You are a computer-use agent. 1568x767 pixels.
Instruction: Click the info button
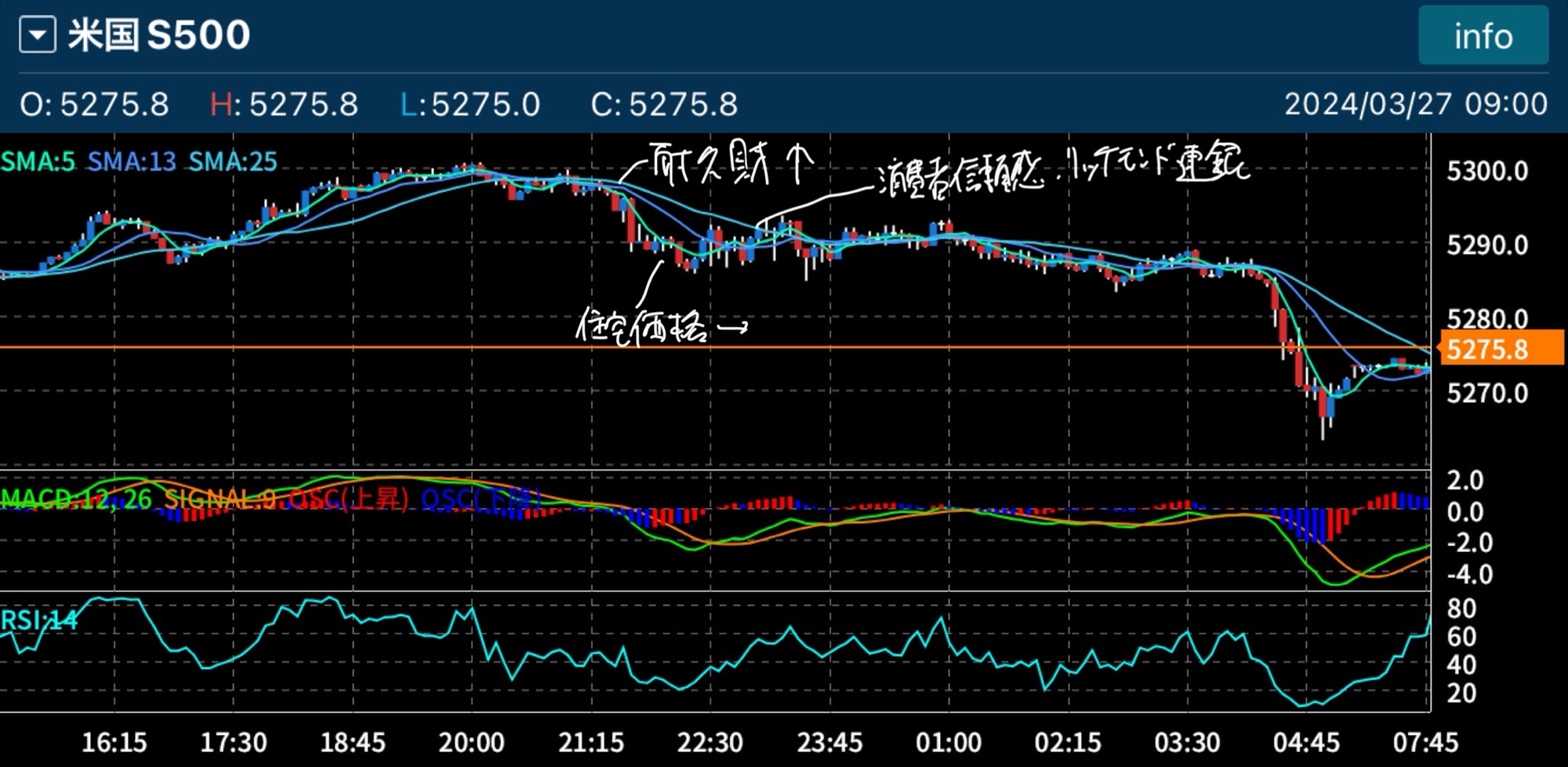click(x=1483, y=36)
